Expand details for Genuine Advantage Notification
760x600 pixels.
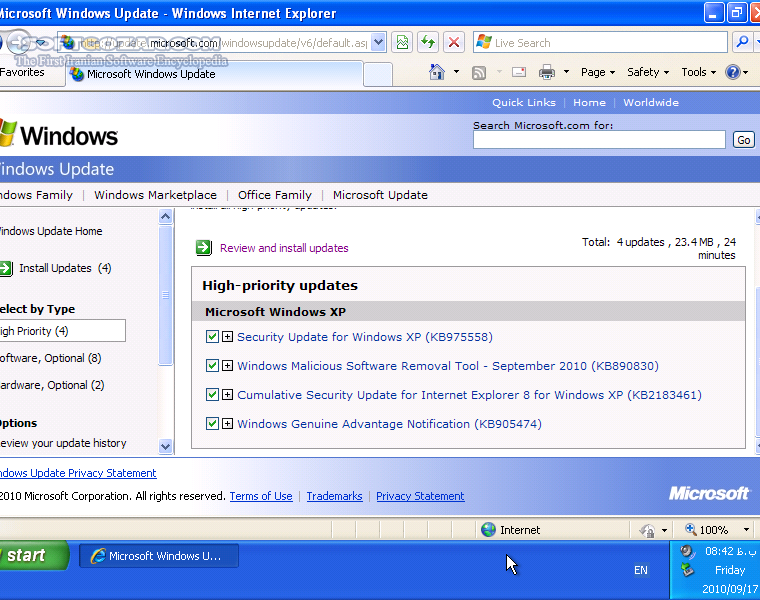(x=227, y=424)
